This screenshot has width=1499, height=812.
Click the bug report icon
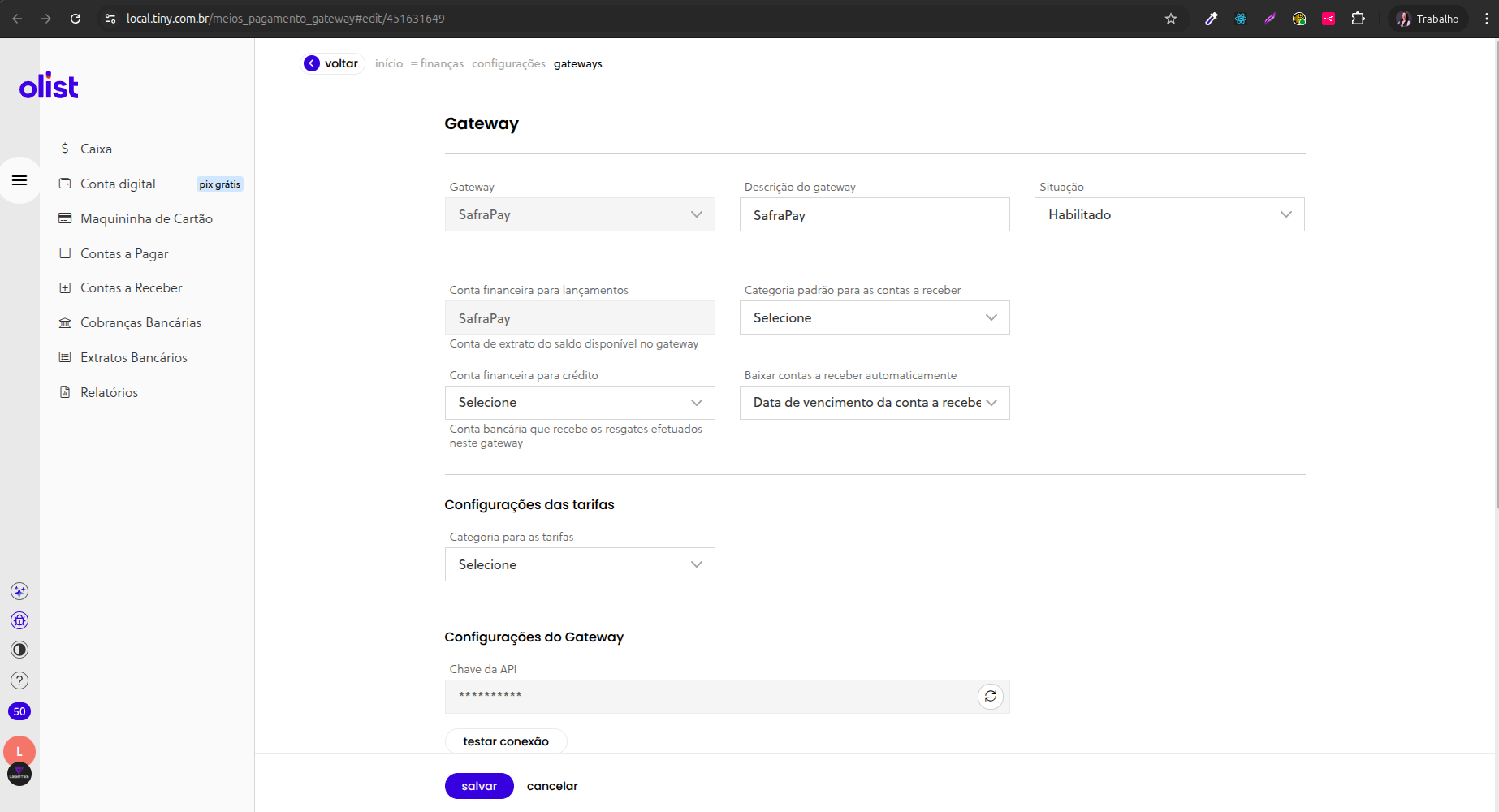pos(19,620)
